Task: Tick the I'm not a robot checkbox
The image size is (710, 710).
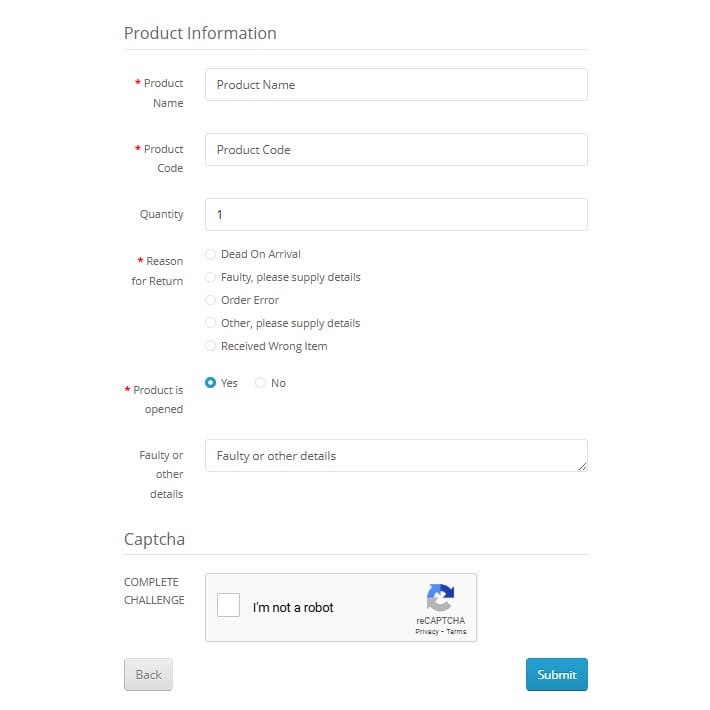Action: (x=228, y=605)
